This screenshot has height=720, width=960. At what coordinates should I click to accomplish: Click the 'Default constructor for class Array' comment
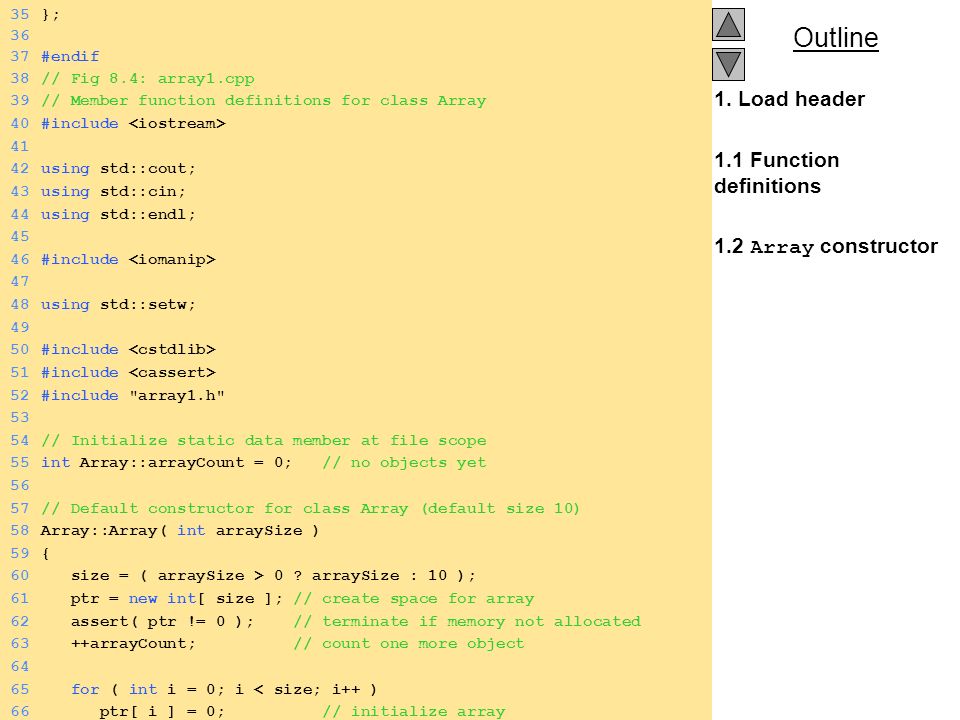click(310, 509)
